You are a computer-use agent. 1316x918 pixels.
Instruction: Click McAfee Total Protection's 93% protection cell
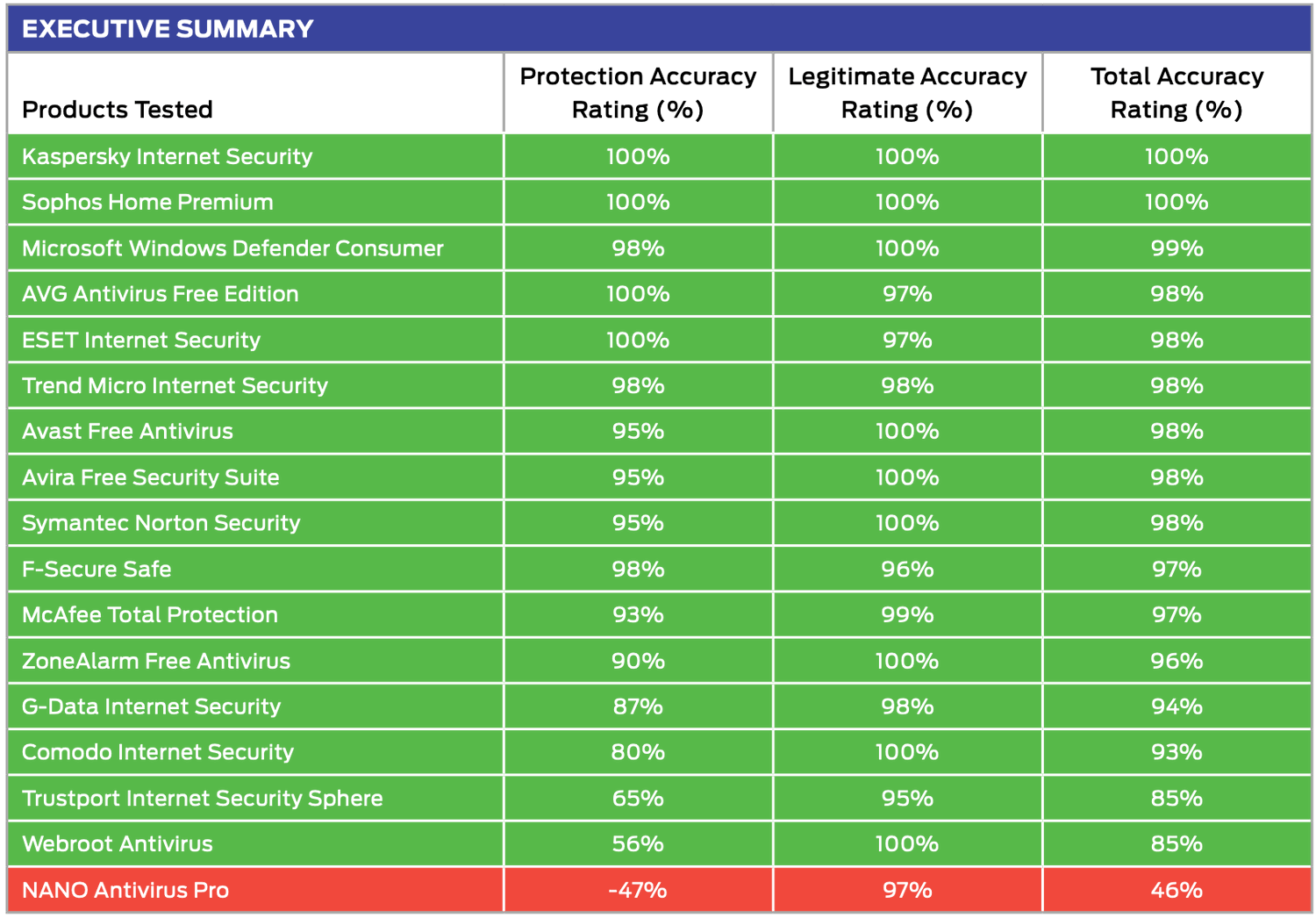pyautogui.click(x=638, y=615)
